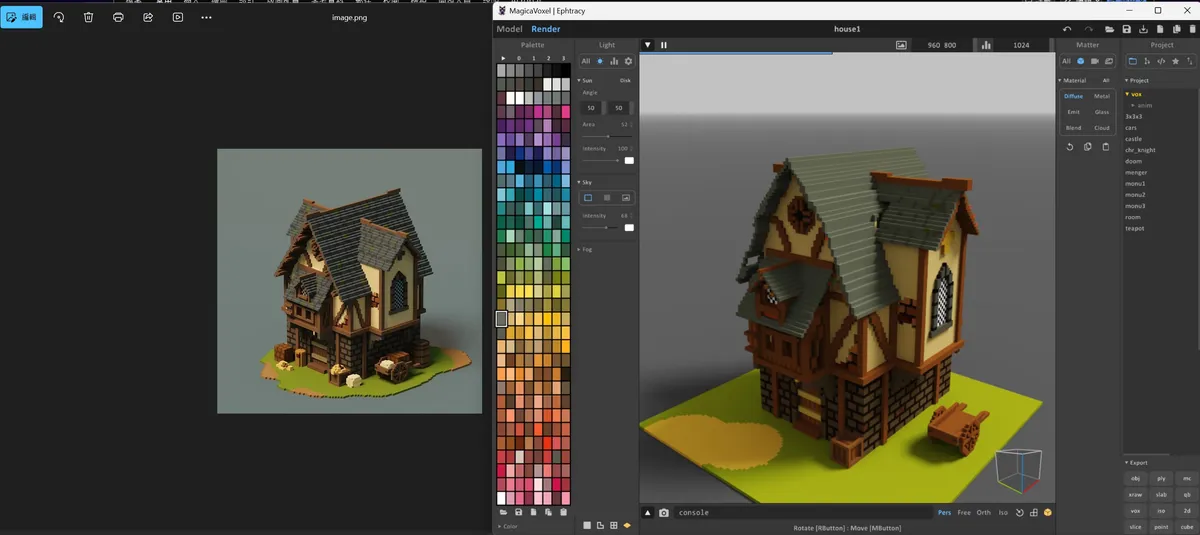1200x535 pixels.
Task: Rotate the image in the photo viewer
Action: 59,17
